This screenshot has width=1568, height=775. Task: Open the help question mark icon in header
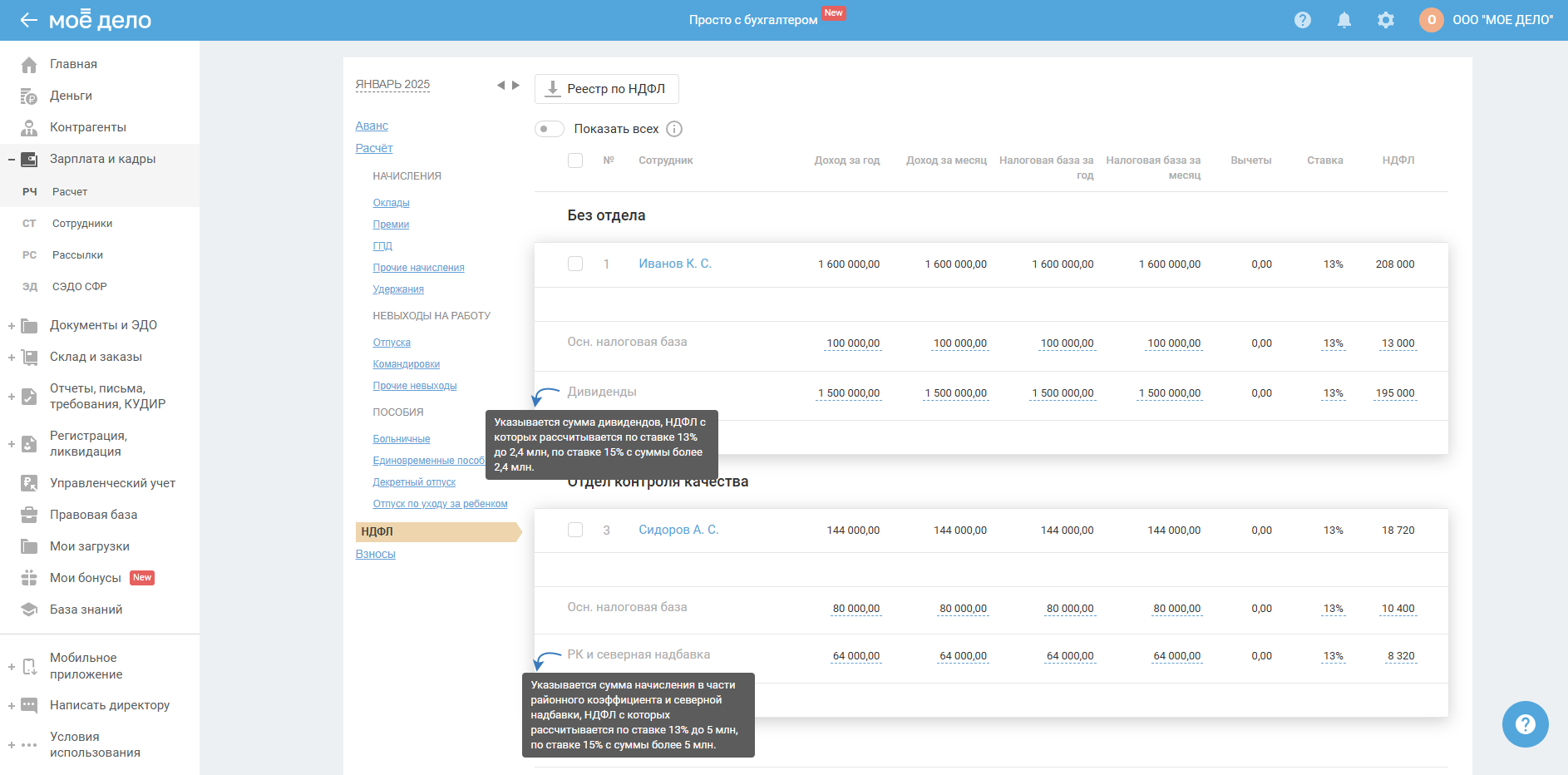tap(1302, 20)
